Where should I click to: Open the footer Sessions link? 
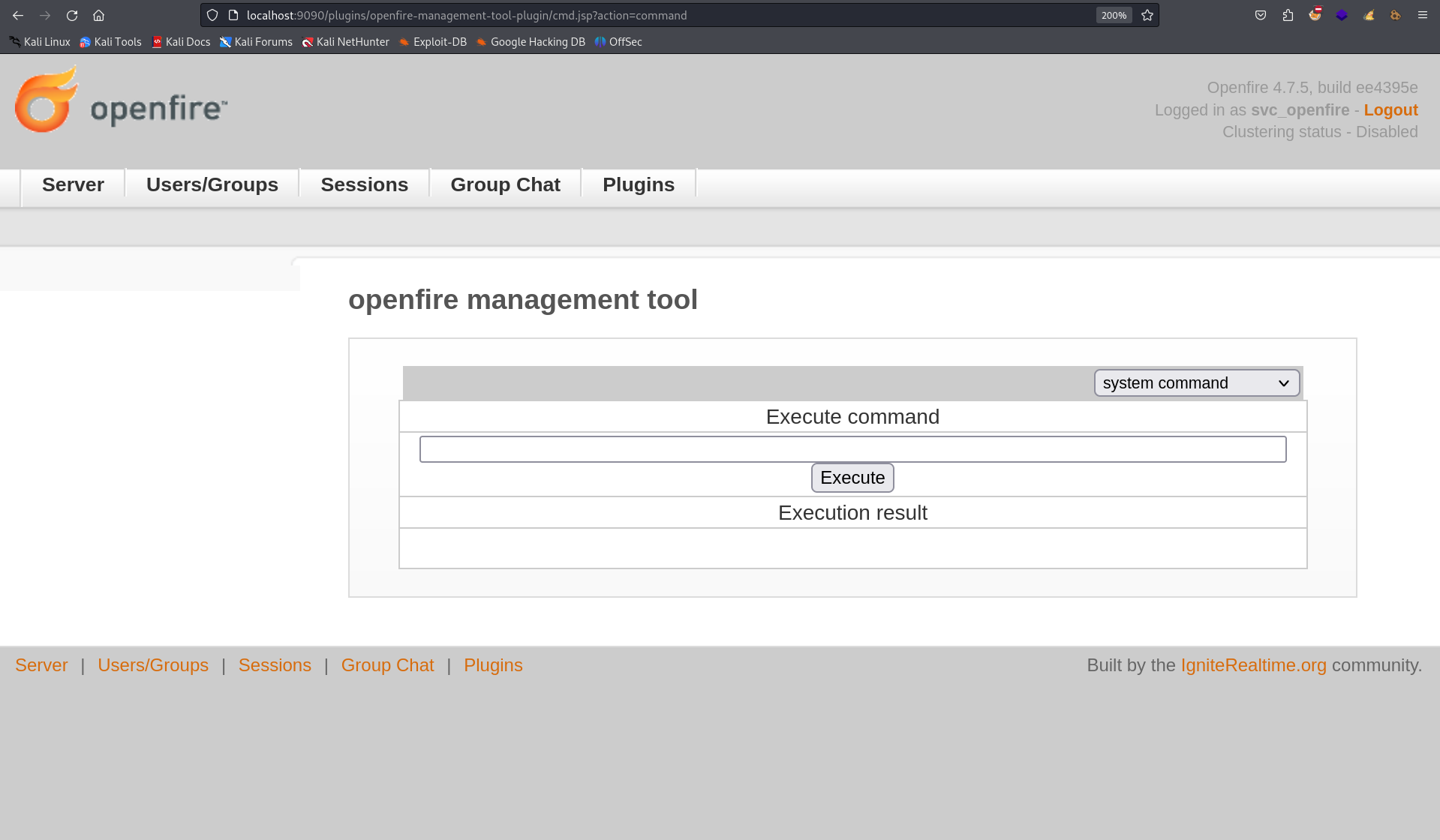click(275, 665)
